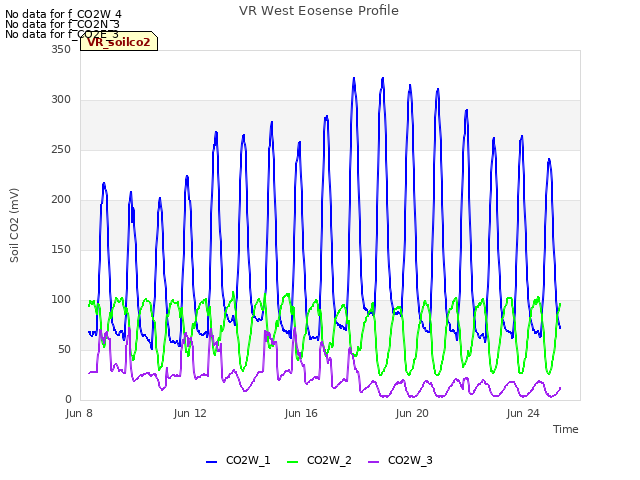Click the Jun 8 x-axis label
640x480 pixels.
pyautogui.click(x=79, y=413)
